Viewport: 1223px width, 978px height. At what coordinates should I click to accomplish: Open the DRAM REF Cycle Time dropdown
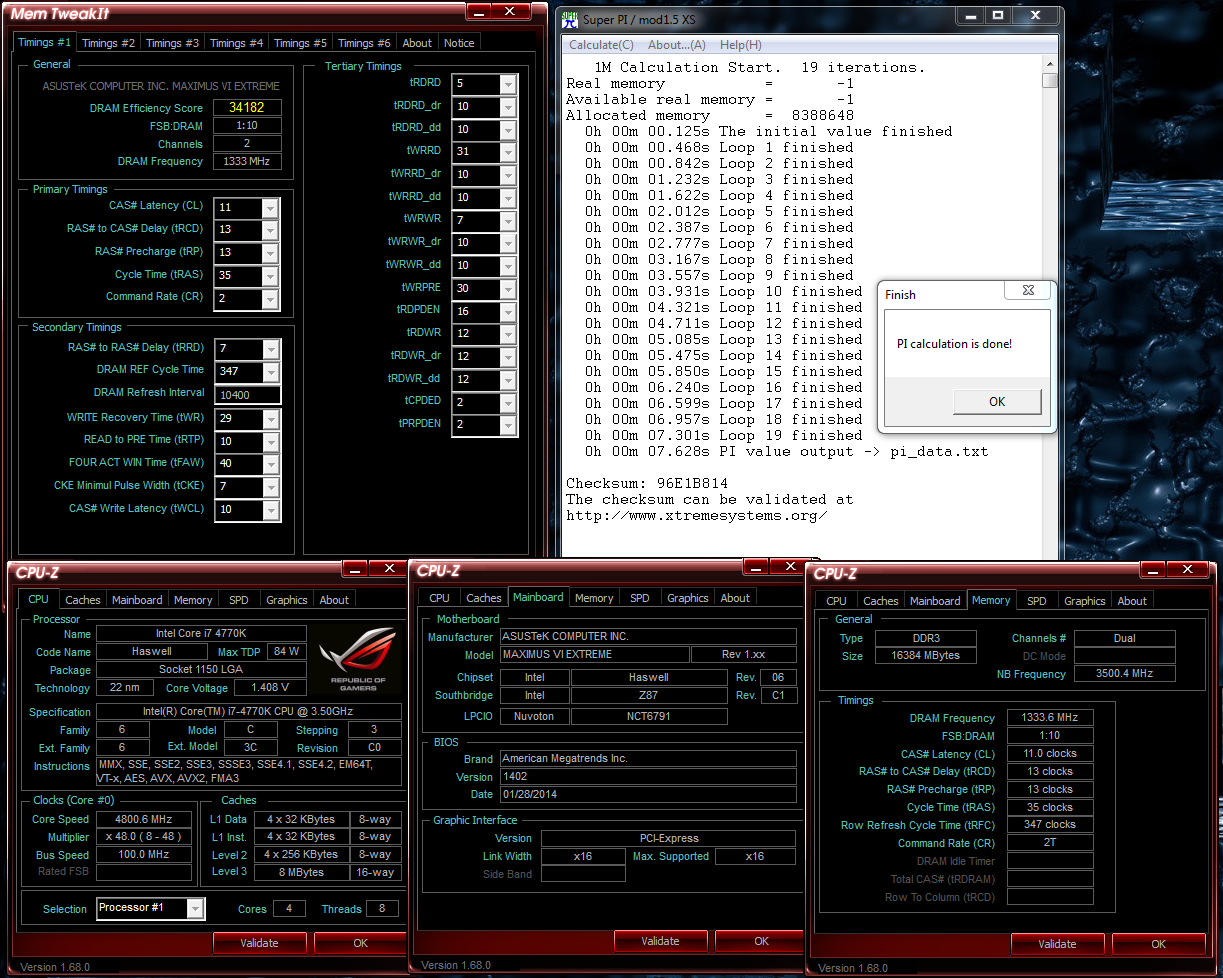coord(270,371)
